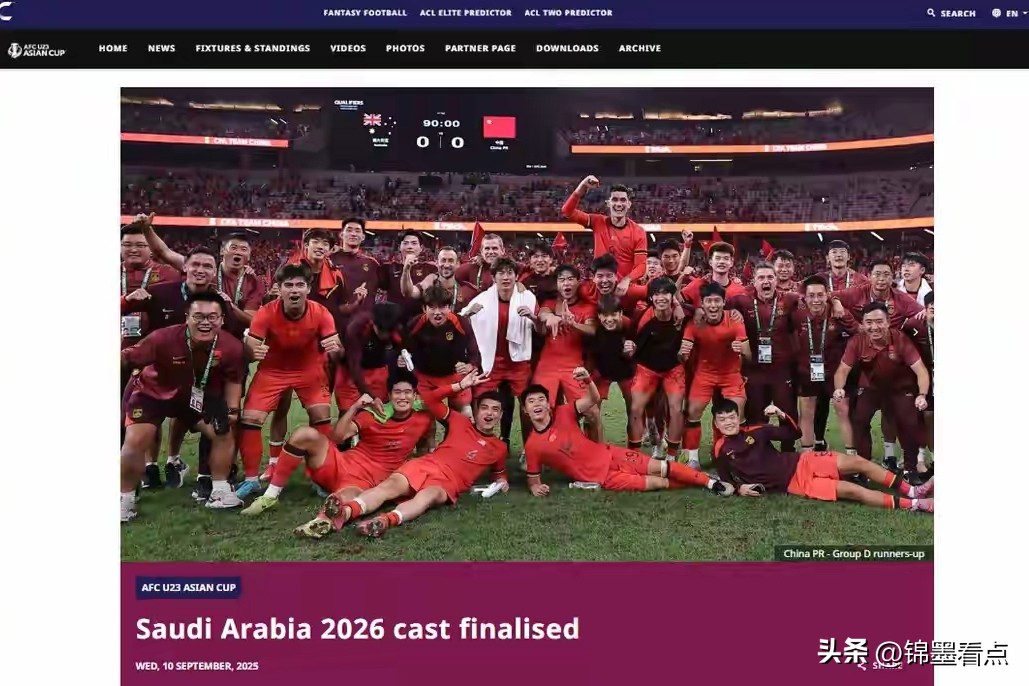Click the ACL Two Predictor link
The image size is (1029, 686).
[x=568, y=12]
